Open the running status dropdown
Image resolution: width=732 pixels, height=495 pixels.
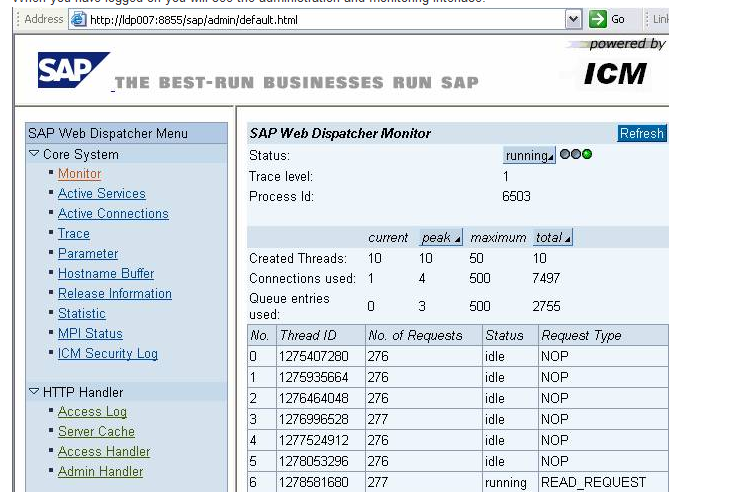point(529,156)
